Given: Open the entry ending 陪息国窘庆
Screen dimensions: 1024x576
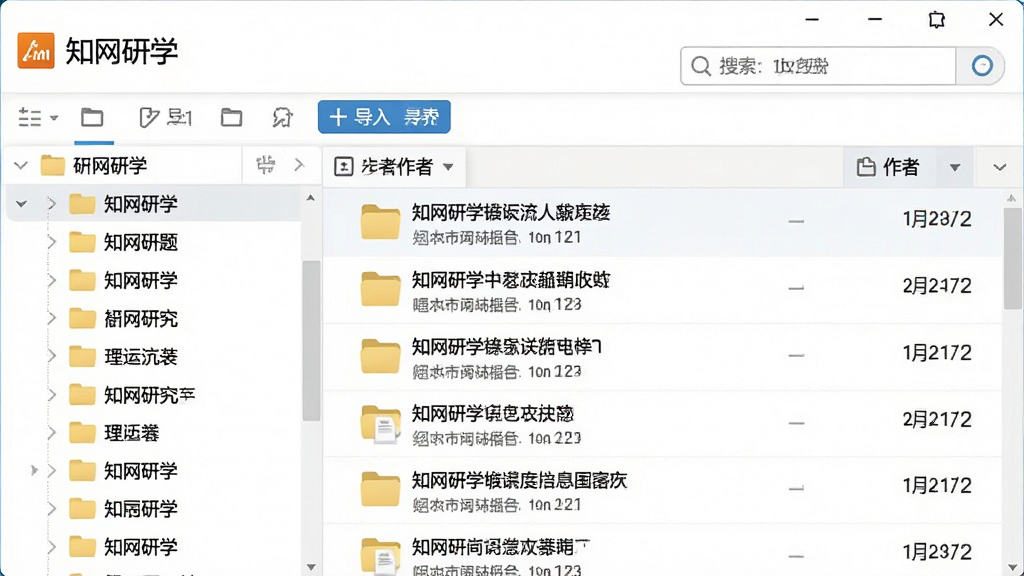Looking at the screenshot, I should pos(519,481).
